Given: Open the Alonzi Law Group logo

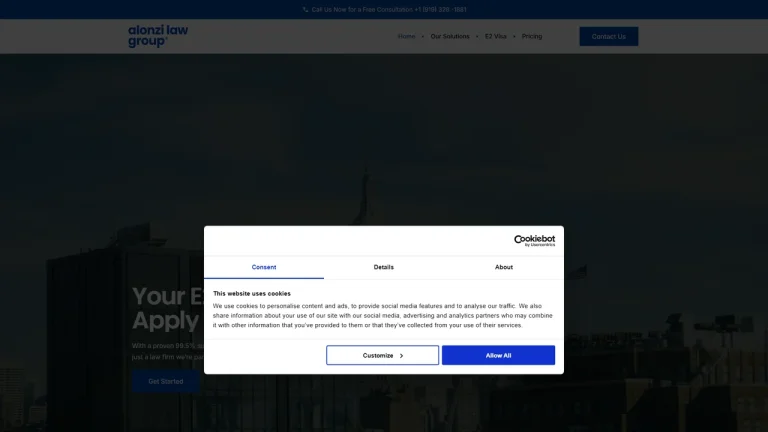Looking at the screenshot, I should [x=158, y=36].
